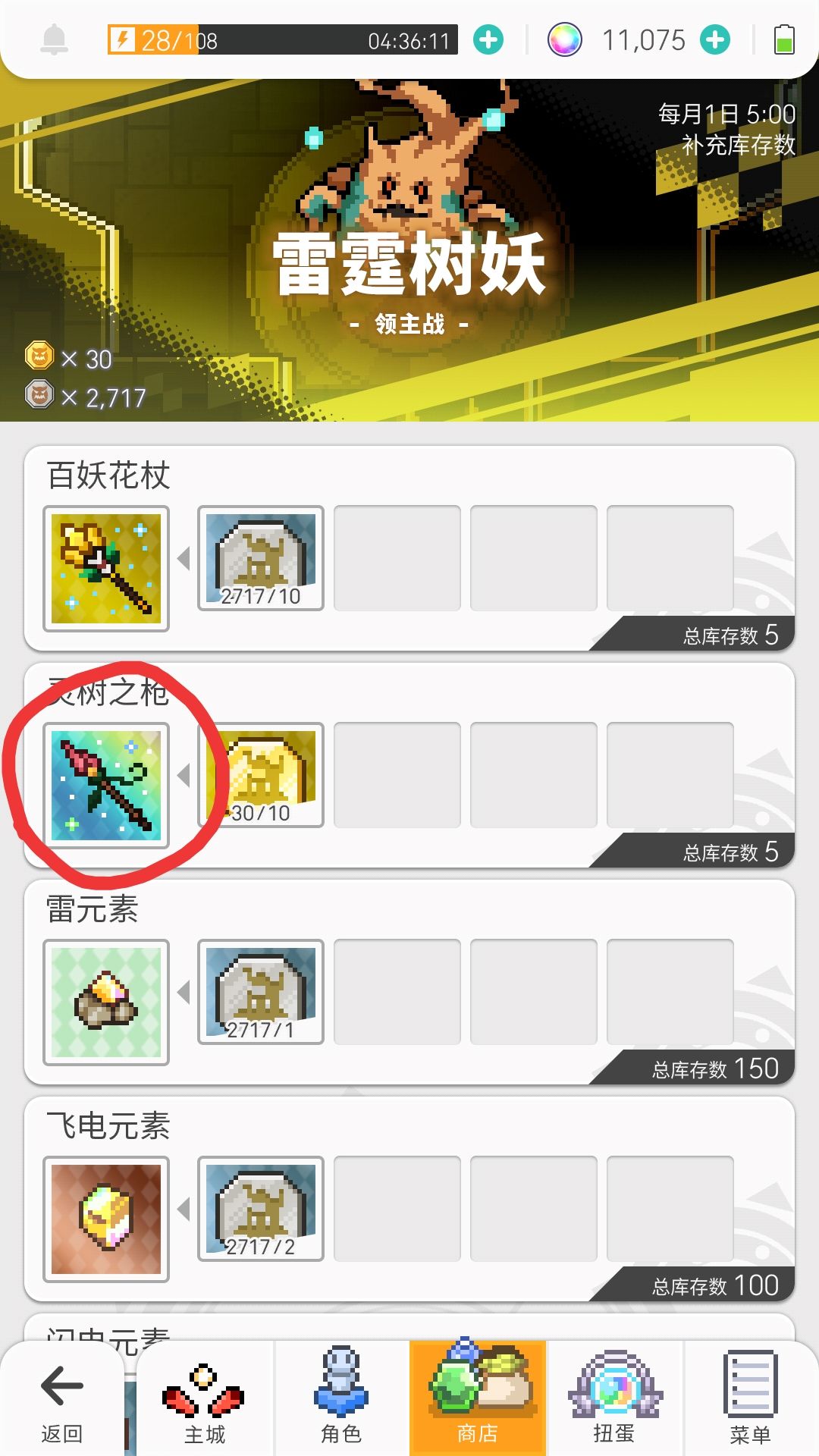Select the circled 灵树之枪 spear item

[x=106, y=786]
